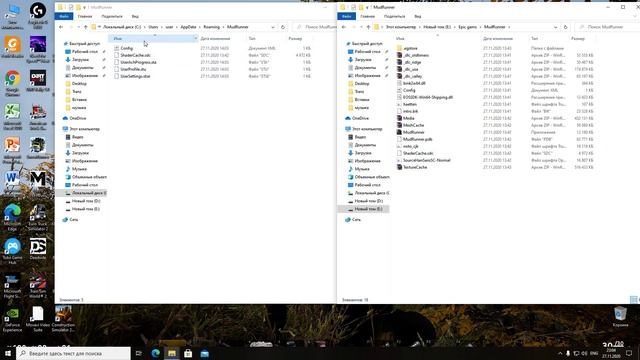Select Сеть in right navigation pane
640x360 pixels.
click(x=356, y=220)
